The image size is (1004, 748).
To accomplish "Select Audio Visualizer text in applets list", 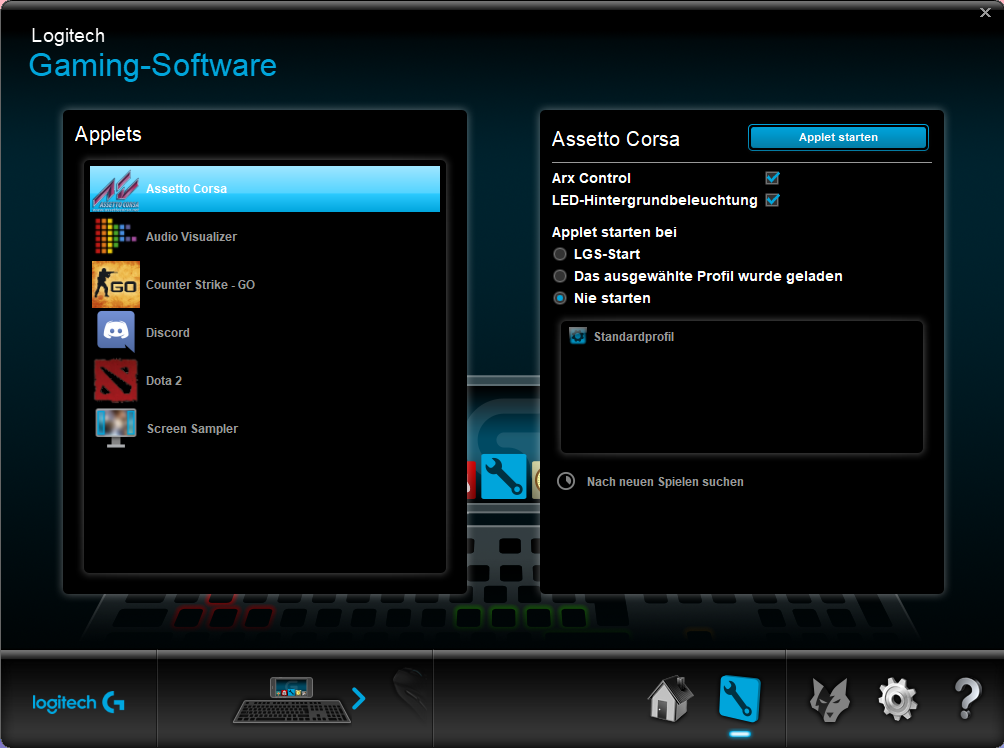I will [x=191, y=237].
